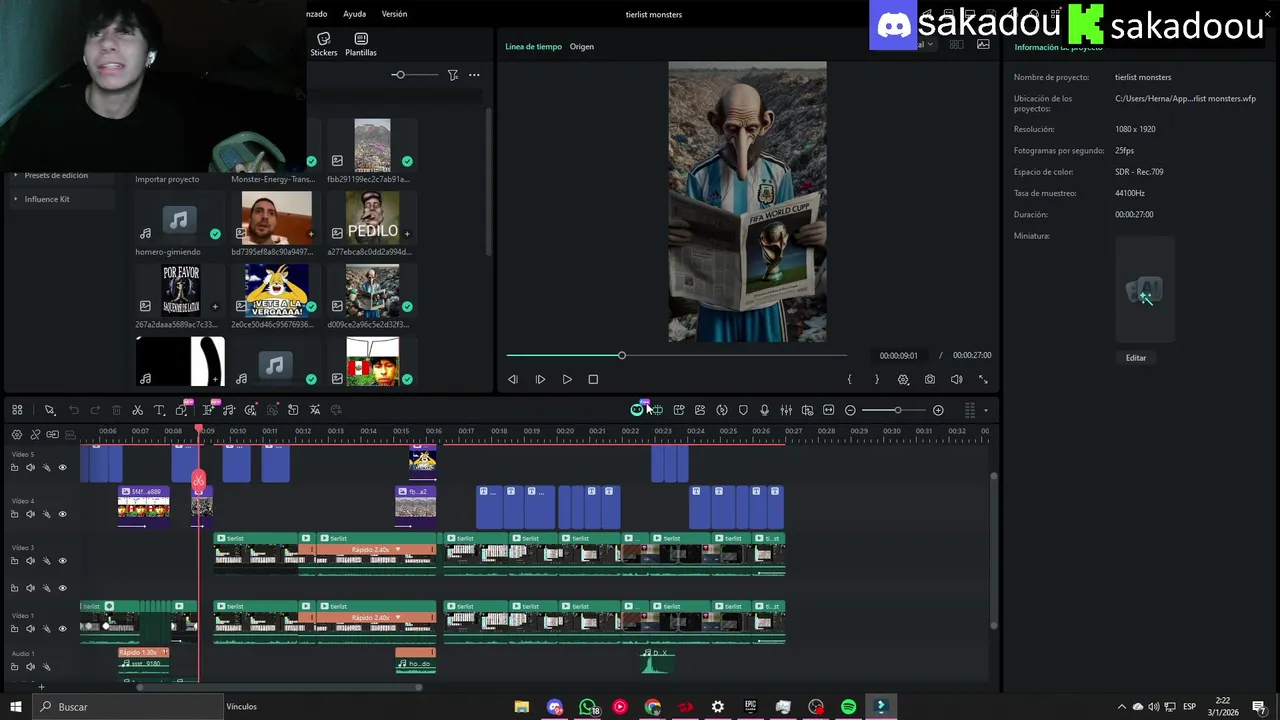The height and width of the screenshot is (720, 1280).
Task: Mute the Video 4 track speaker
Action: 30,514
